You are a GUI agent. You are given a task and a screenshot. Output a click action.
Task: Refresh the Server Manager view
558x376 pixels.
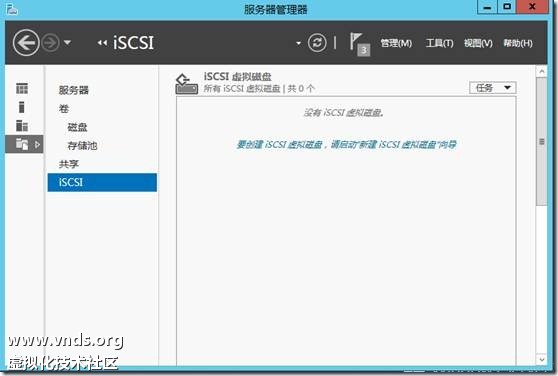coord(317,43)
